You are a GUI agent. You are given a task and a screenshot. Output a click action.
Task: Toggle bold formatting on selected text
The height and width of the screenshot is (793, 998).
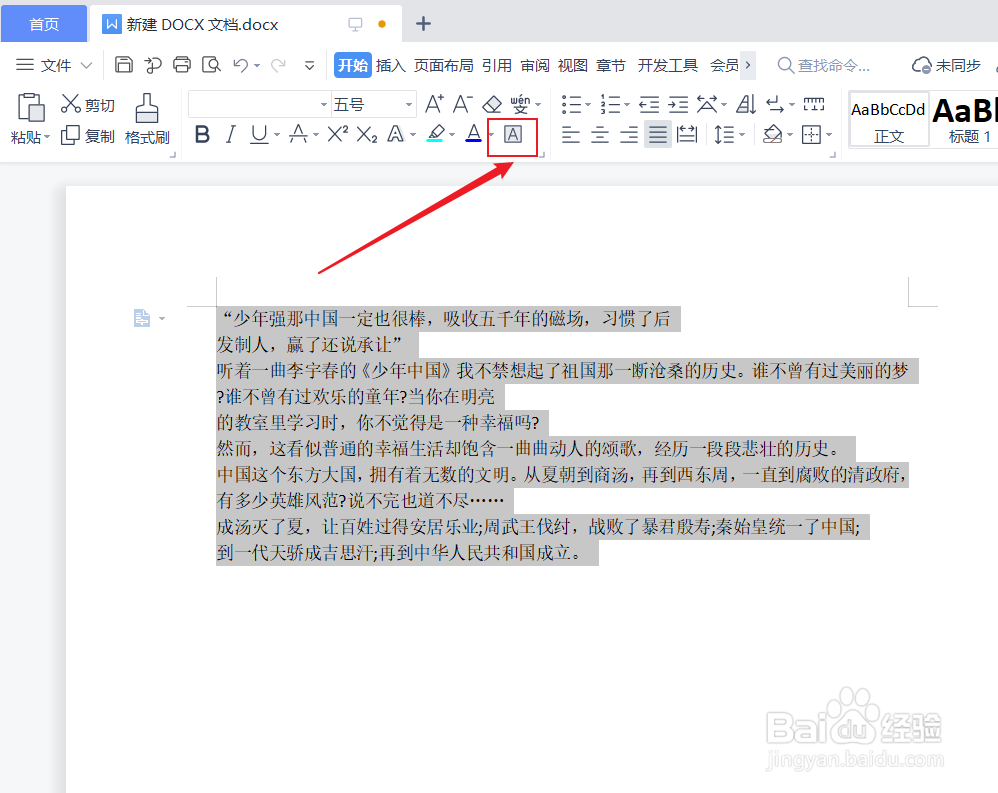coord(202,134)
